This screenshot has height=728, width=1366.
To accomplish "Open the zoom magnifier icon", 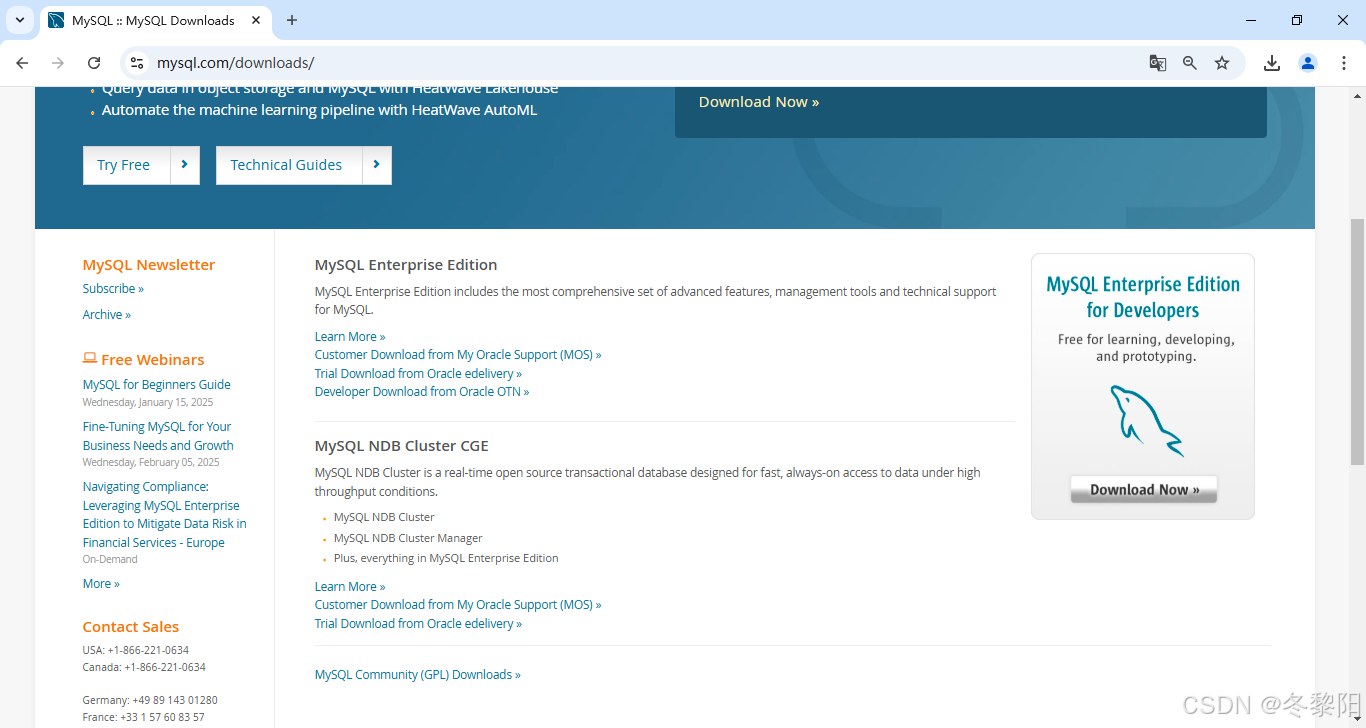I will pos(1190,63).
